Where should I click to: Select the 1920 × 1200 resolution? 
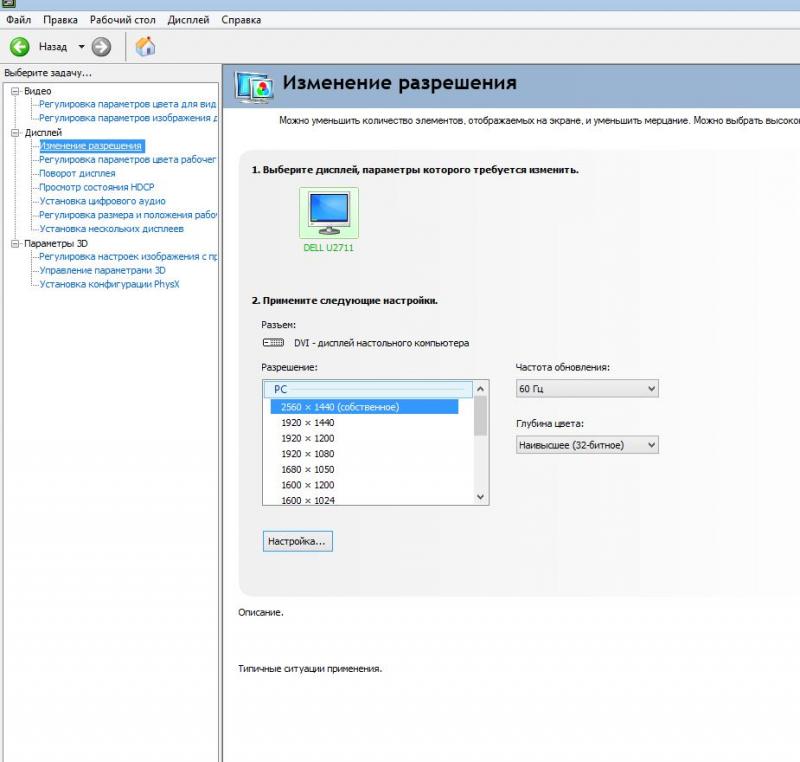[308, 439]
